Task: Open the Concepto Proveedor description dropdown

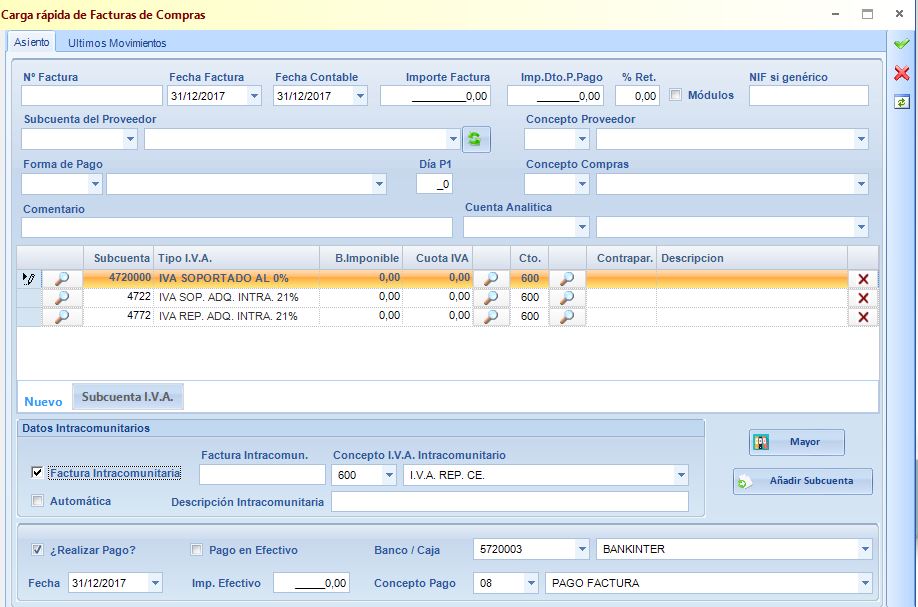Action: coord(861,139)
